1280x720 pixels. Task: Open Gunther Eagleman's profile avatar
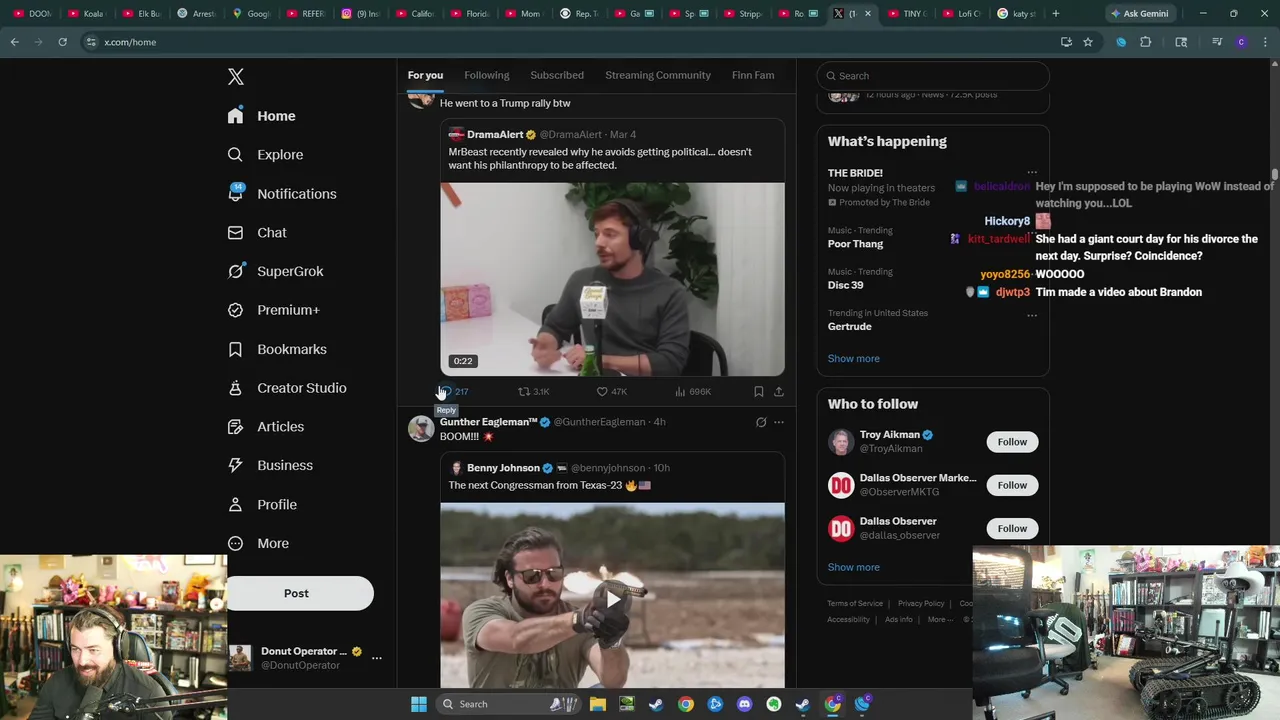click(x=421, y=428)
